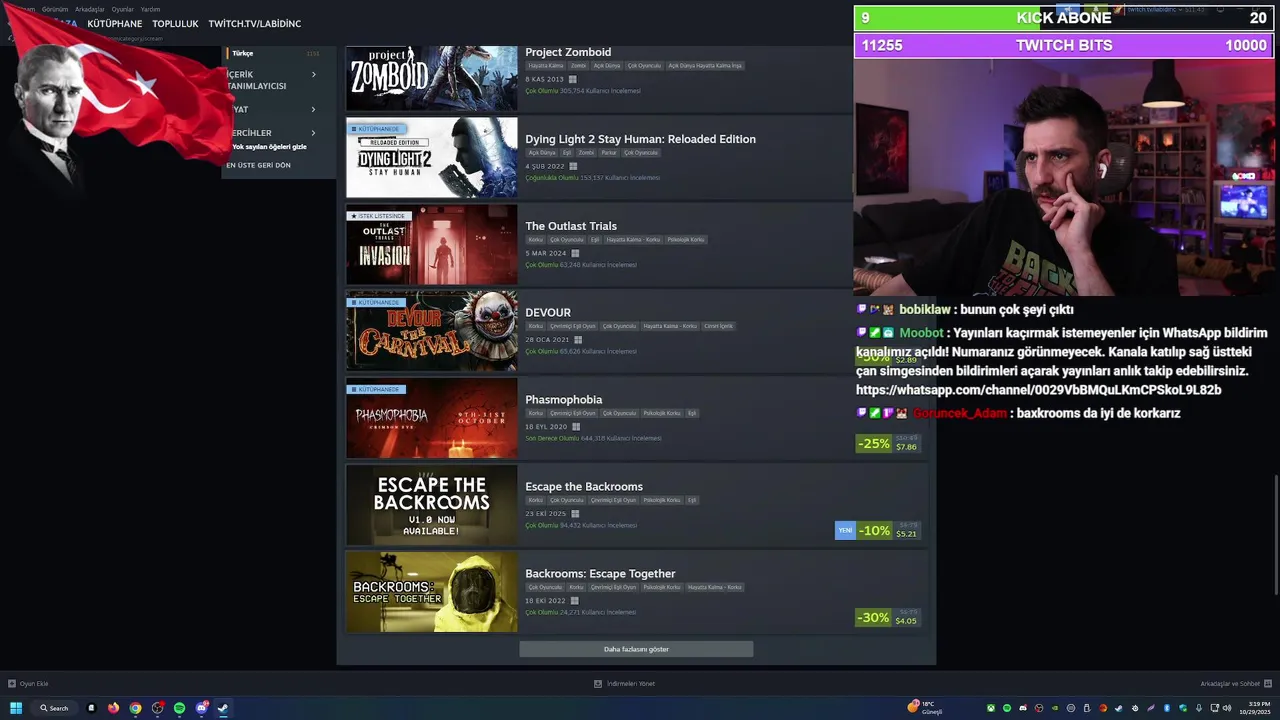This screenshot has width=1280, height=720.
Task: Click the -25% discount price for Phasmophobia
Action: point(888,443)
